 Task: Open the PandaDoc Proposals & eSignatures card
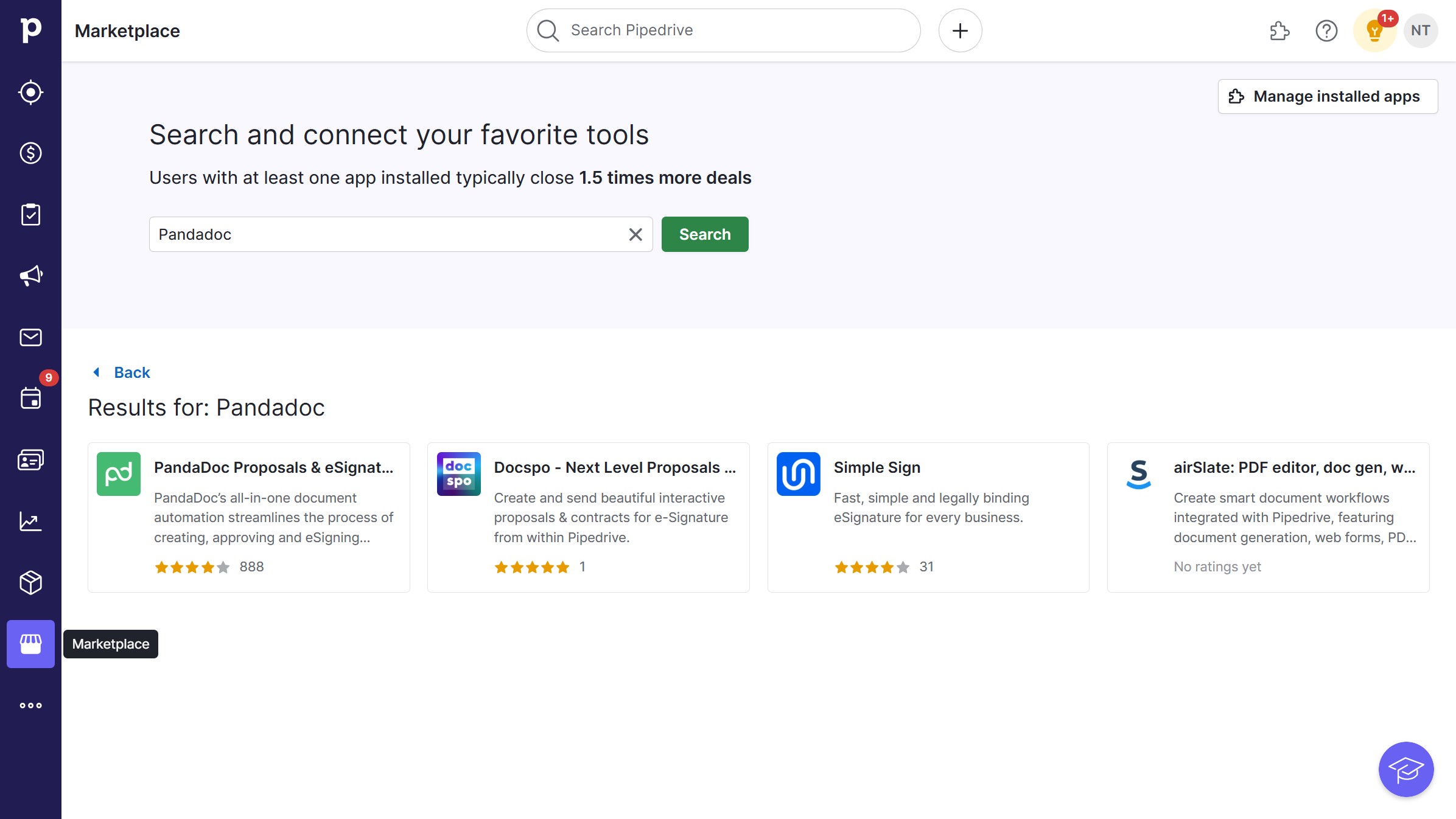click(x=249, y=517)
